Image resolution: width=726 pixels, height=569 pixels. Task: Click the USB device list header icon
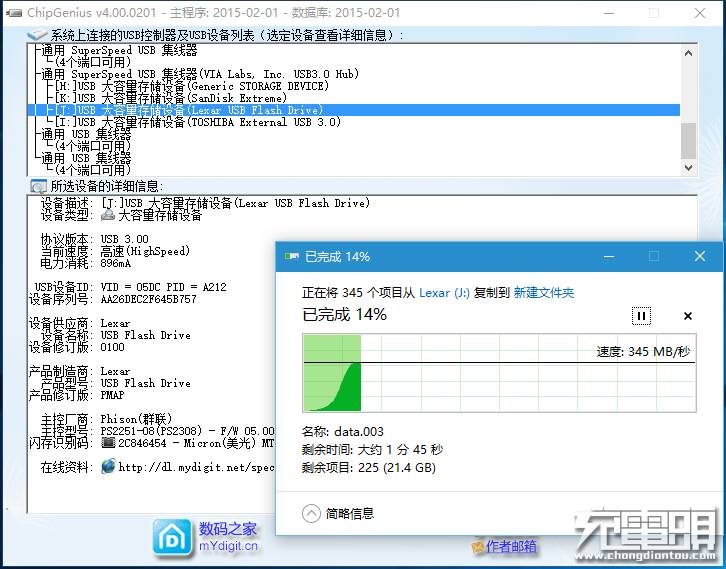[37, 35]
